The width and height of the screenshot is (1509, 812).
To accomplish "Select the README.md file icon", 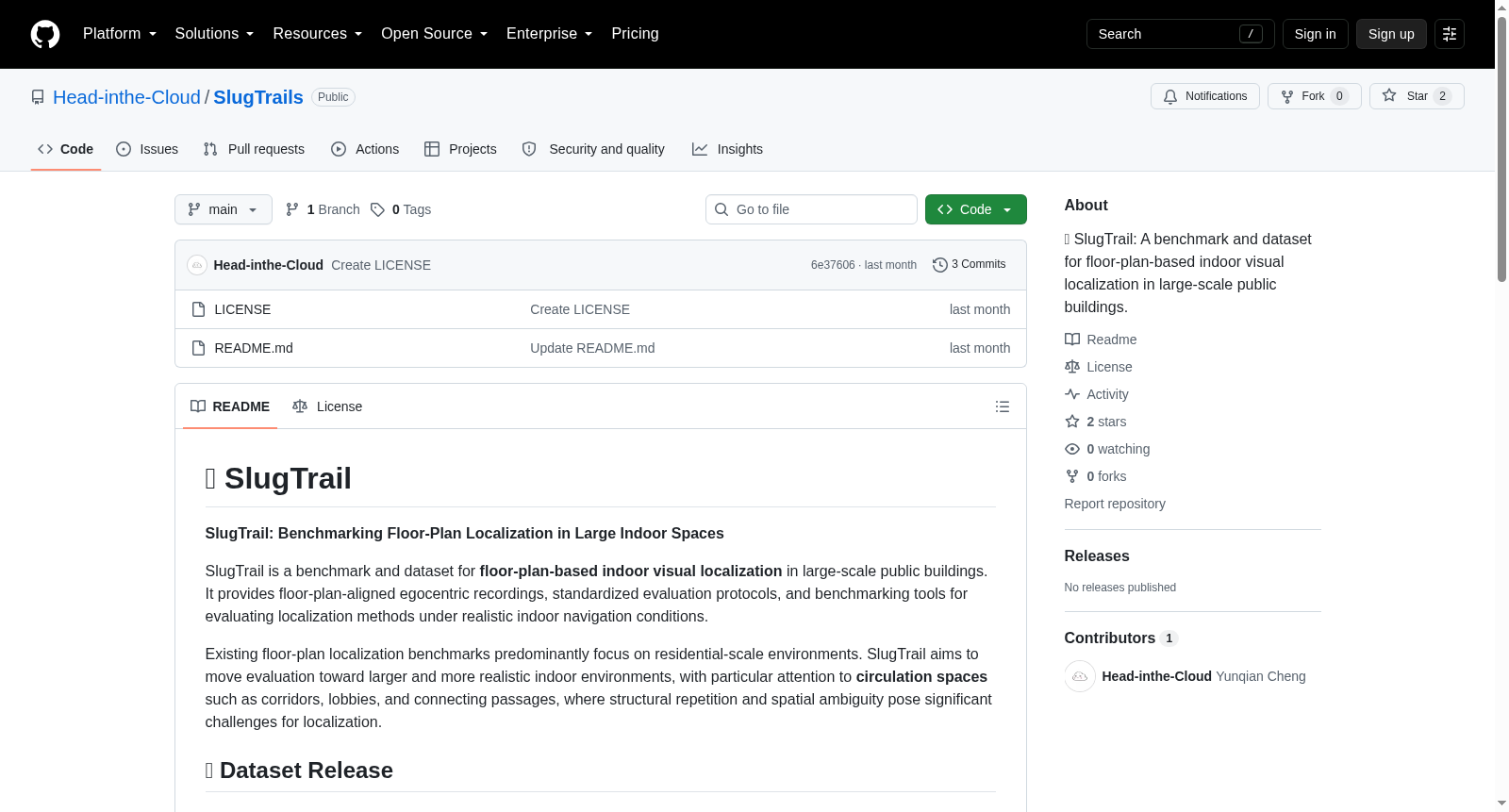I will [x=198, y=348].
